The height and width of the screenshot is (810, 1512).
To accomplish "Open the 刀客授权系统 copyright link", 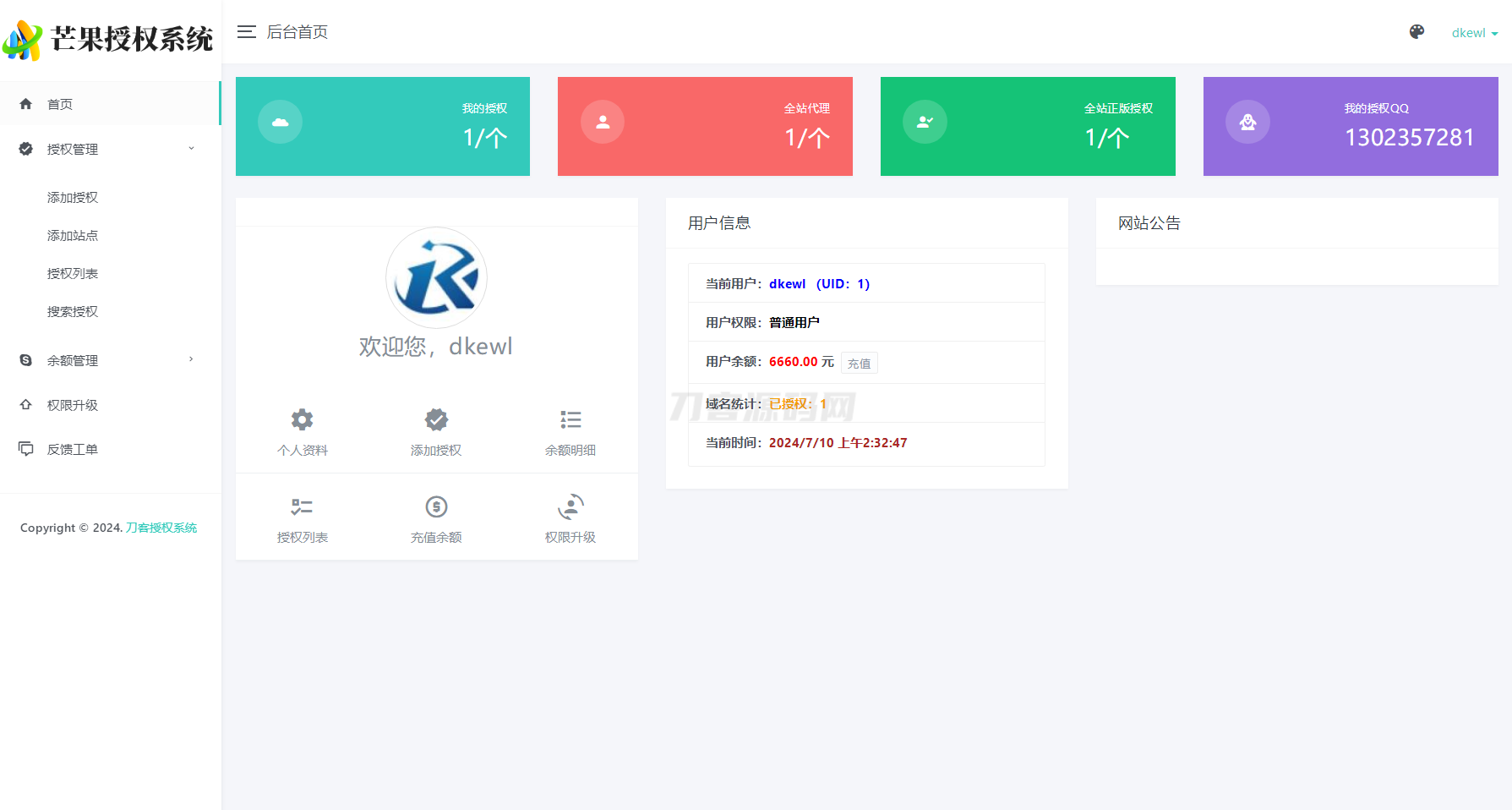I will point(161,527).
